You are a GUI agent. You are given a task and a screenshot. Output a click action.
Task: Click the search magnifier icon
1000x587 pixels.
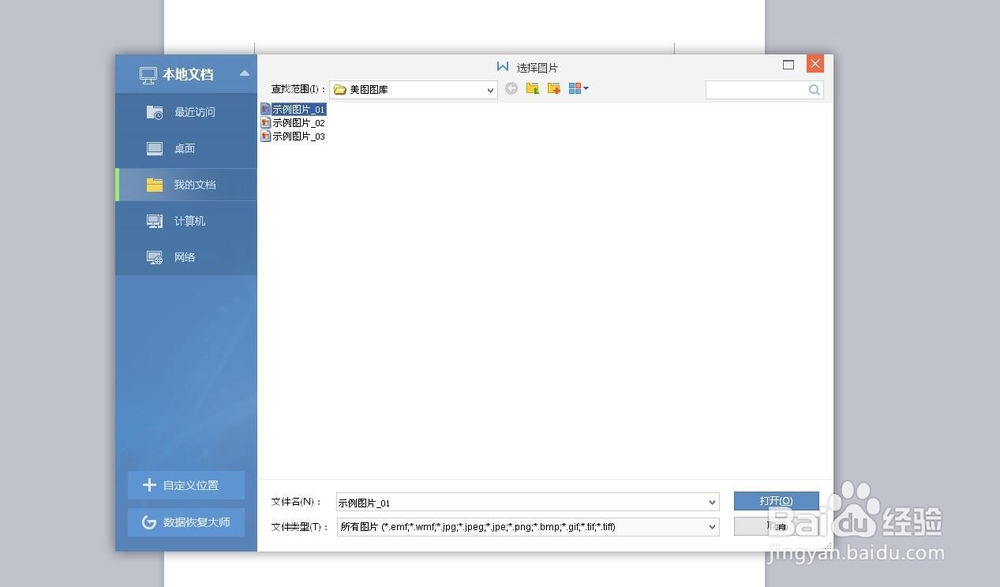pos(814,90)
